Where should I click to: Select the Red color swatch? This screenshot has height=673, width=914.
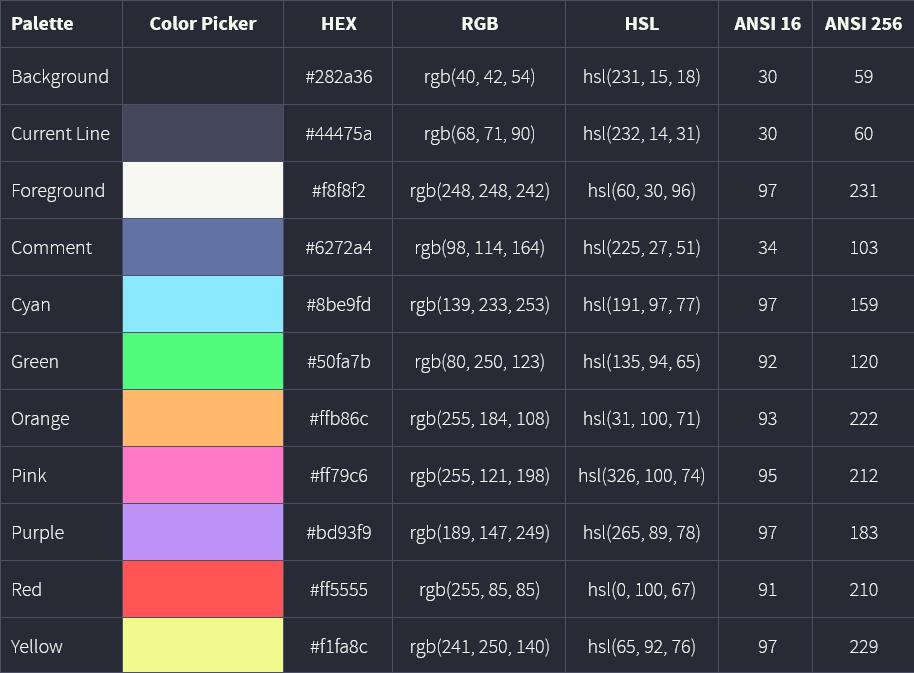(203, 589)
